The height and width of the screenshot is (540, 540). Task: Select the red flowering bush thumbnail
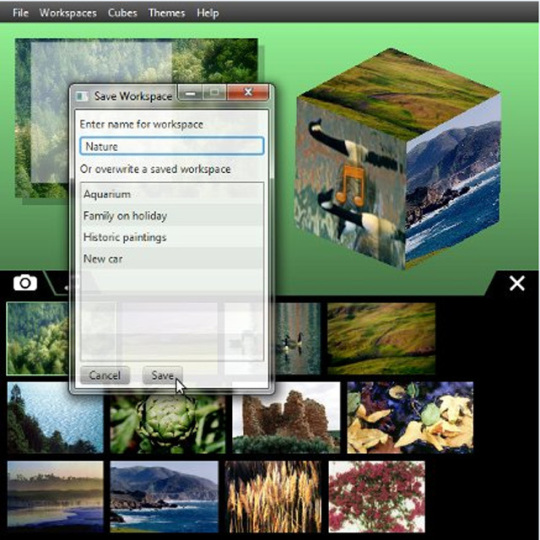(x=377, y=497)
